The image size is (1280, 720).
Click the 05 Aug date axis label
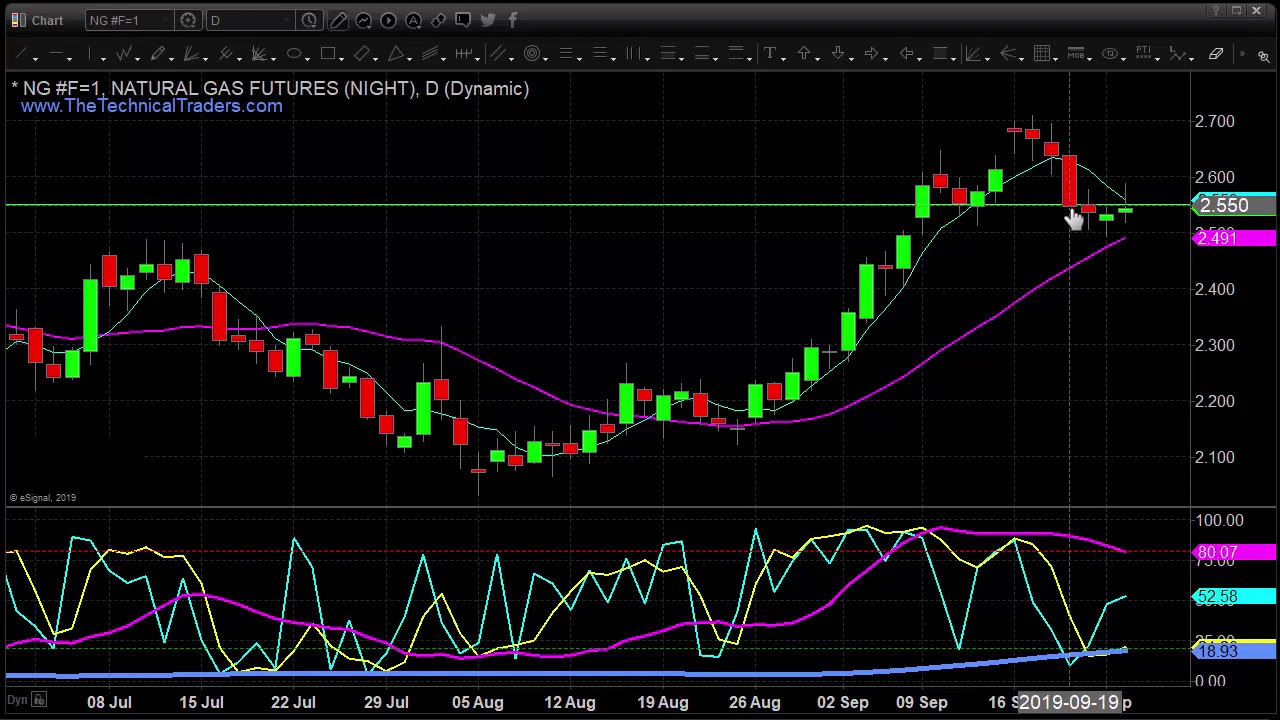point(478,702)
